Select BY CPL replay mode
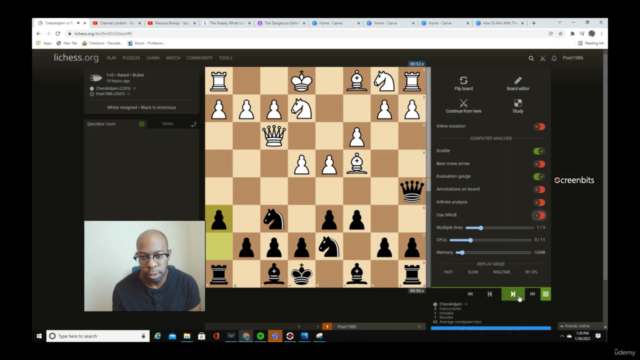Image resolution: width=640 pixels, height=360 pixels. click(531, 272)
